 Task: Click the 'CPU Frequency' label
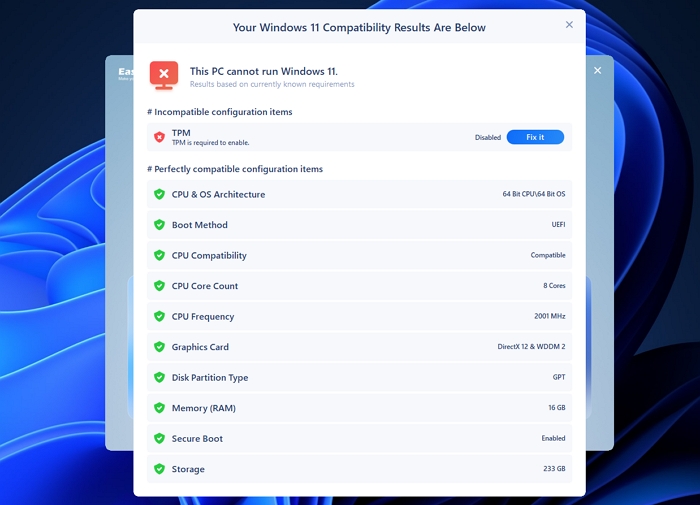coord(203,317)
